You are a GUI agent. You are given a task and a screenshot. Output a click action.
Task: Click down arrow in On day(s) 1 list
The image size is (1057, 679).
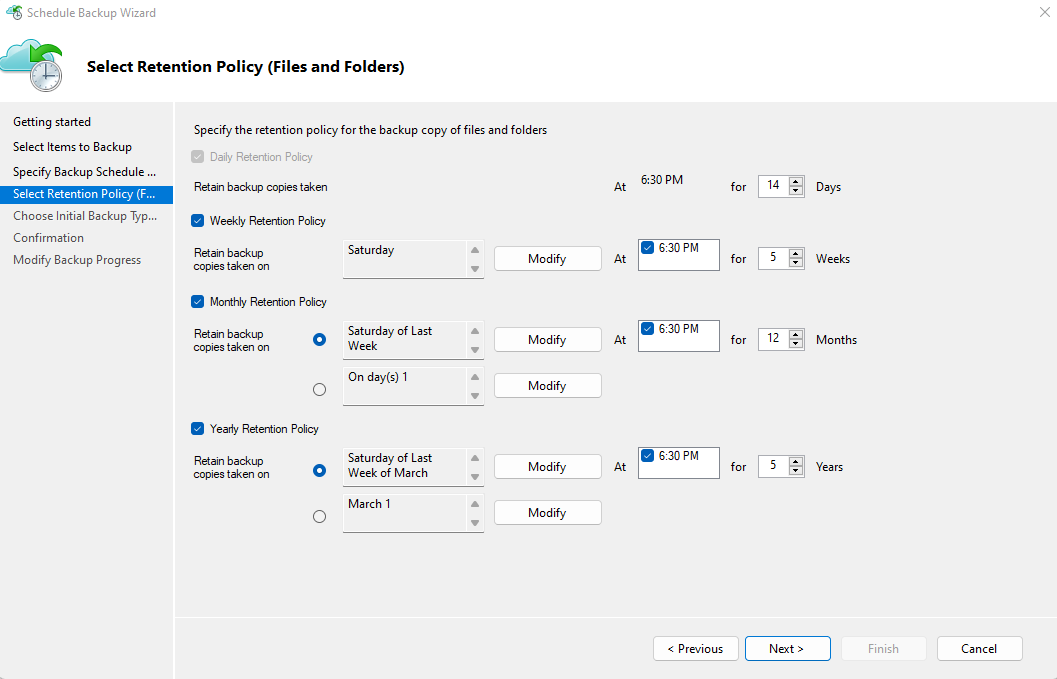[475, 396]
